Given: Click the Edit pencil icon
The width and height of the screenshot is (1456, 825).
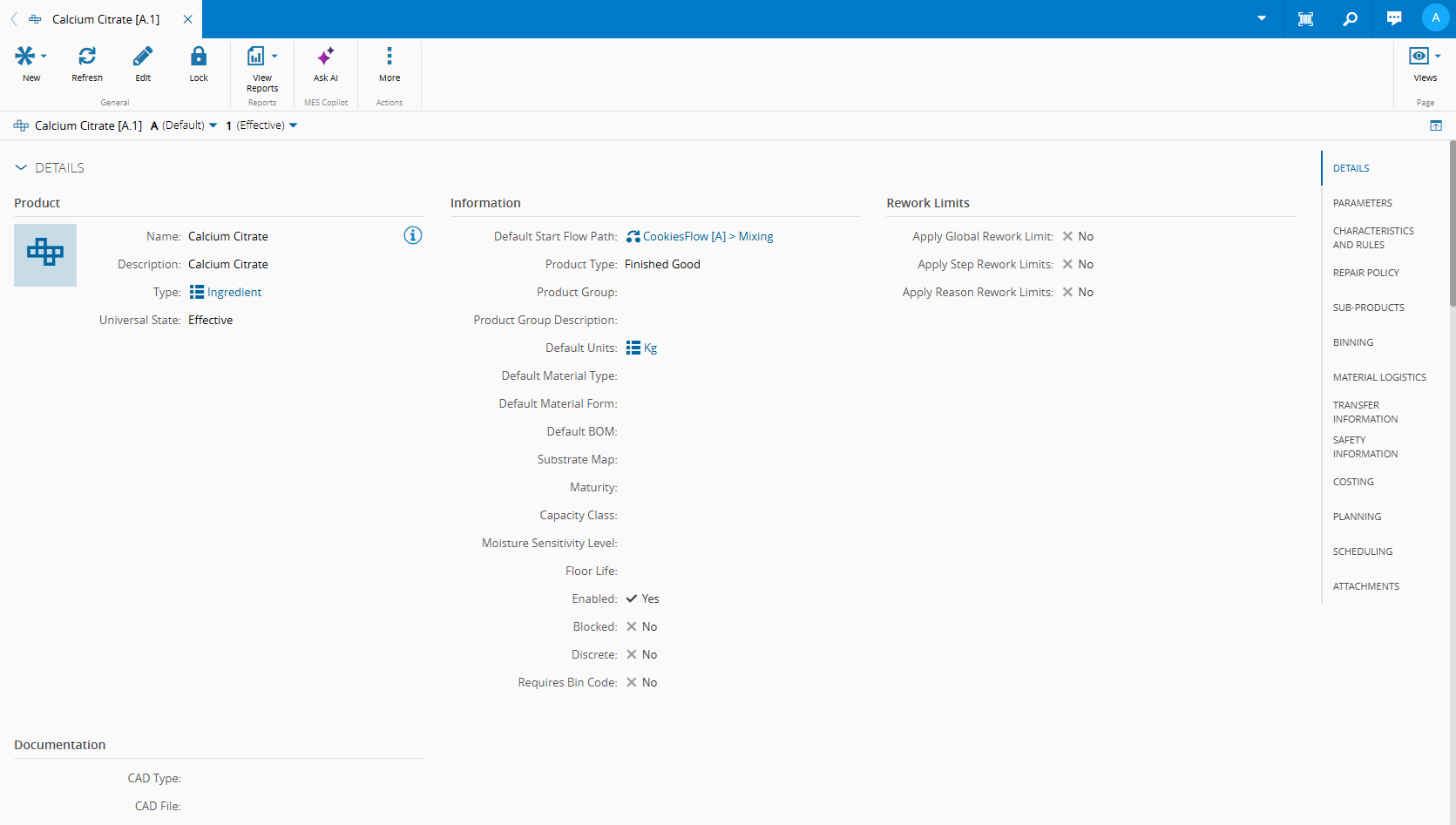Looking at the screenshot, I should [143, 57].
